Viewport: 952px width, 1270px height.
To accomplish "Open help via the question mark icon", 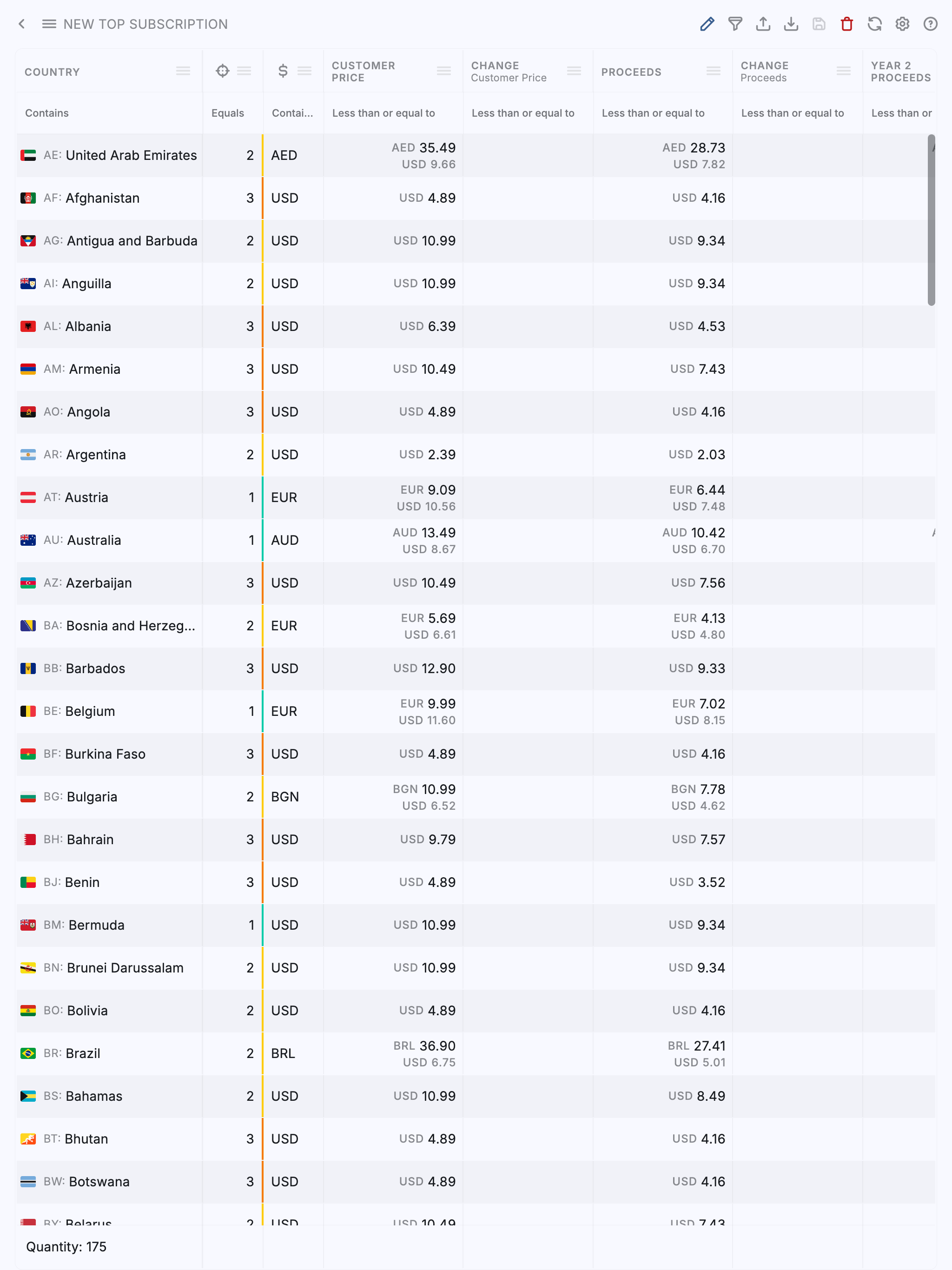I will pyautogui.click(x=930, y=24).
